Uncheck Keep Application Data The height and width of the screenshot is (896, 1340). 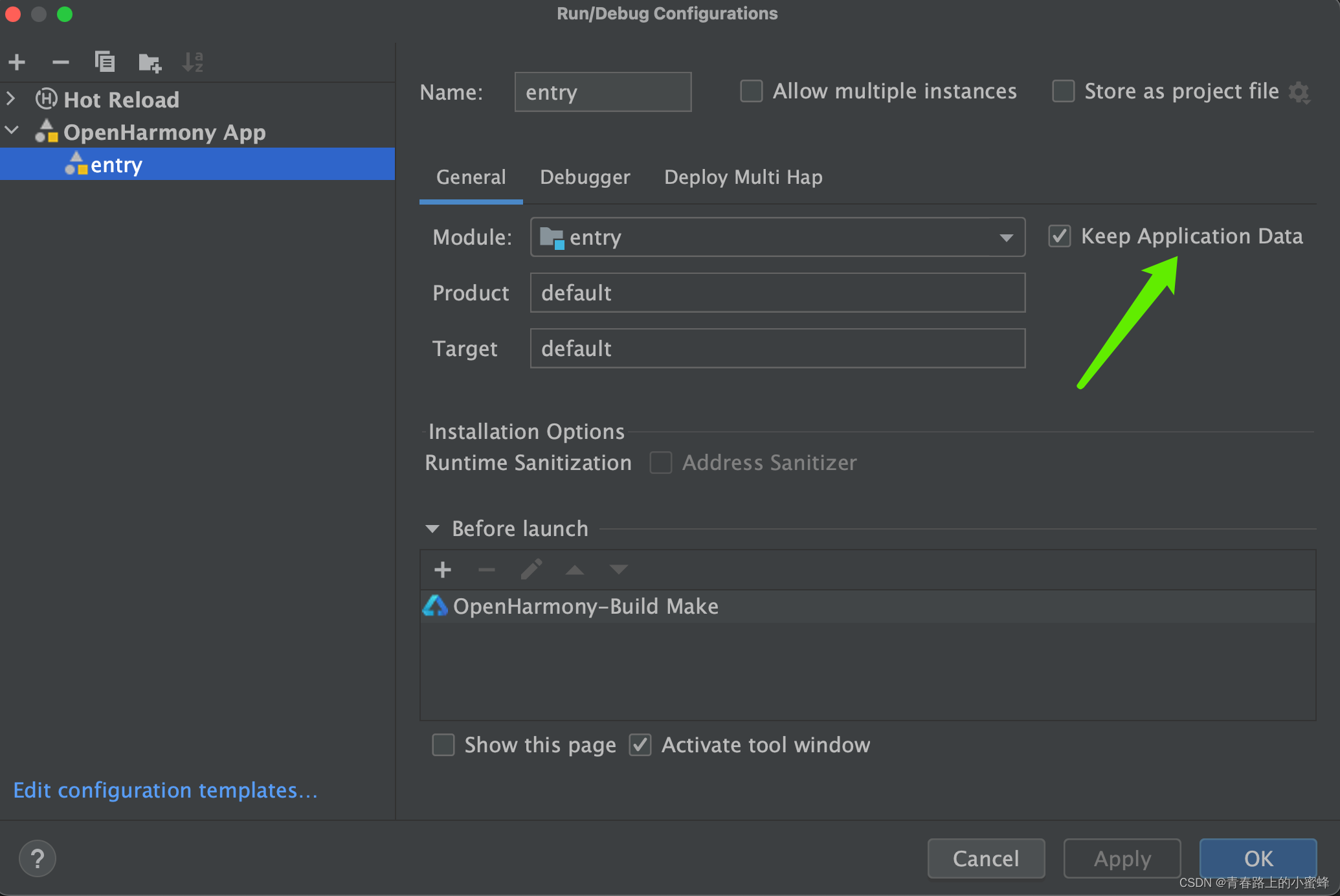[x=1060, y=236]
